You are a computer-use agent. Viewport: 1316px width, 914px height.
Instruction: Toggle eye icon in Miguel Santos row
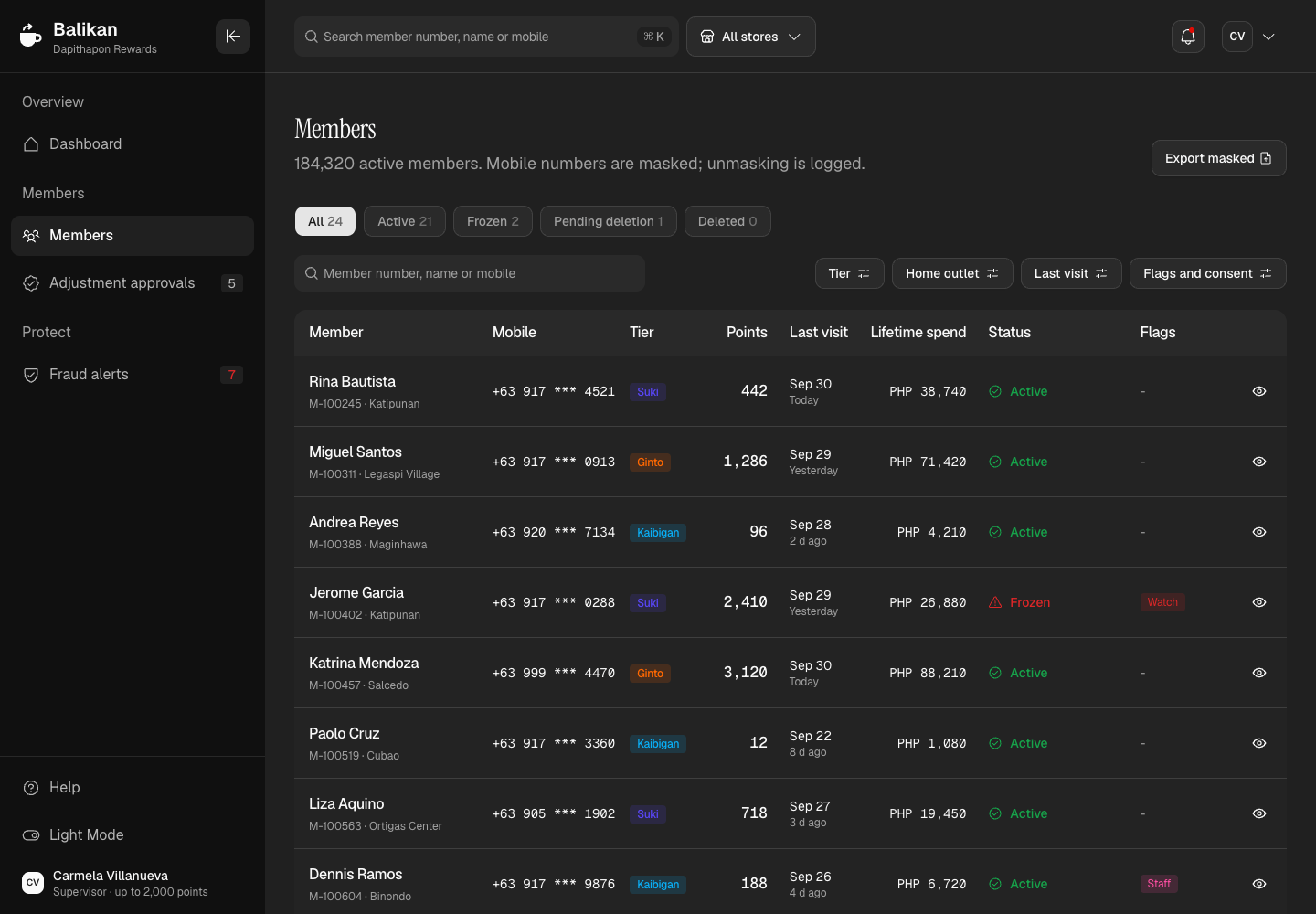(x=1259, y=462)
